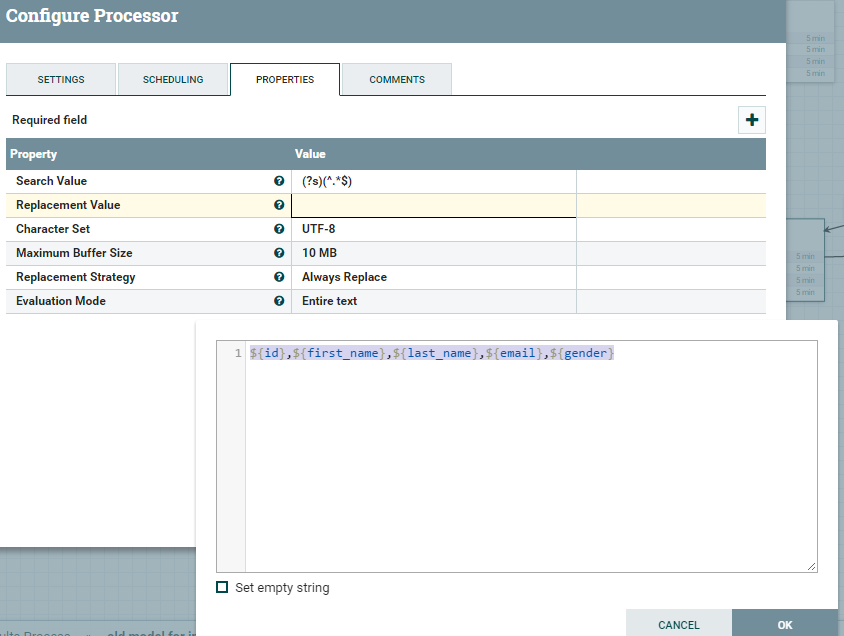Click the Maximum Buffer Size property name
The image size is (844, 636).
(74, 253)
